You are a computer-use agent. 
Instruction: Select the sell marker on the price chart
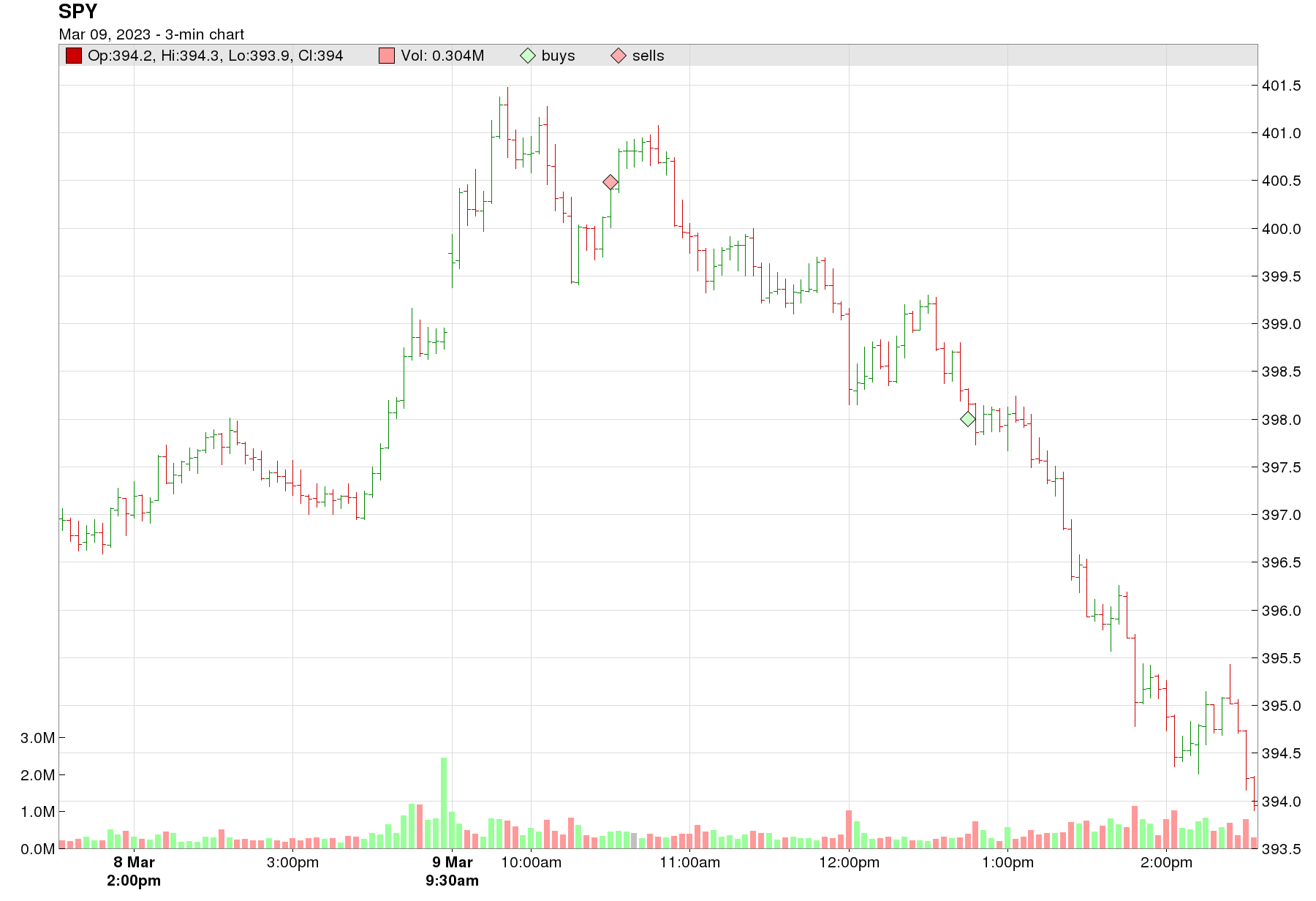[610, 182]
